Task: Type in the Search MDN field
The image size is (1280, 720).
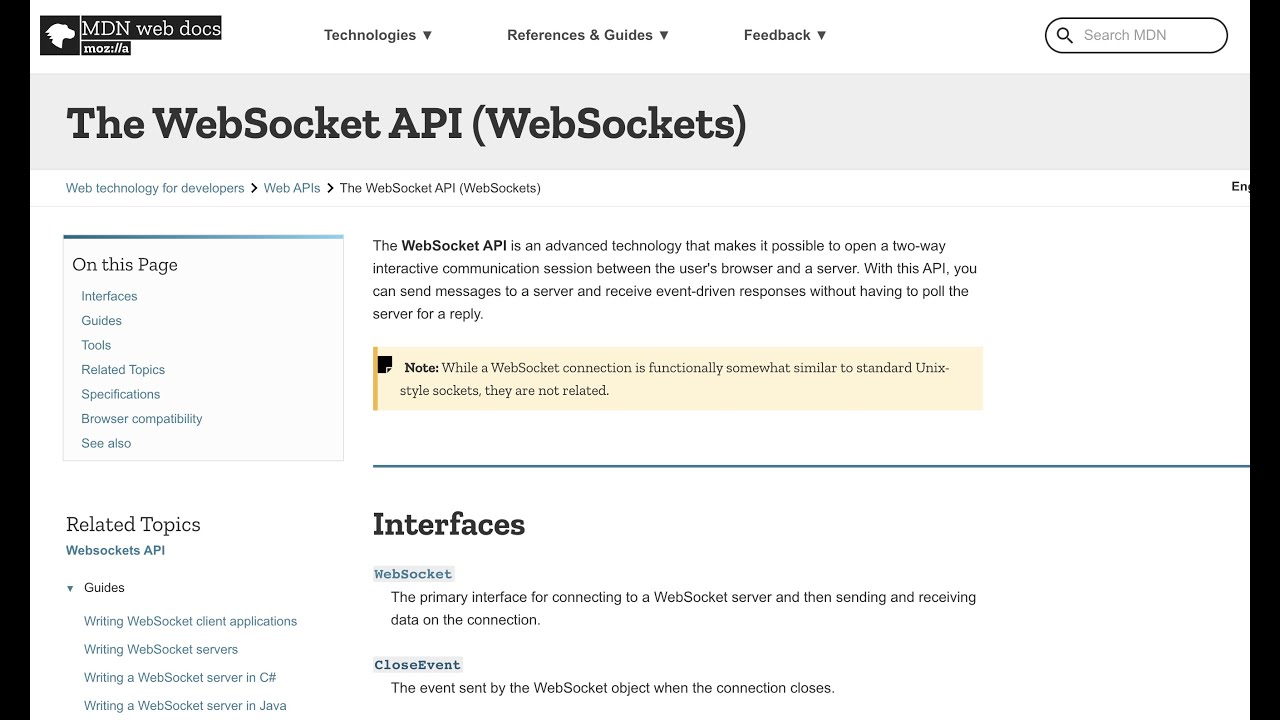Action: (1145, 35)
